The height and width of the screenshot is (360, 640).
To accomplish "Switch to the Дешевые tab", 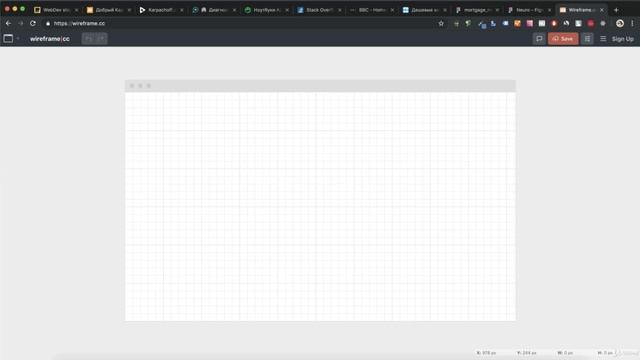I will (424, 10).
